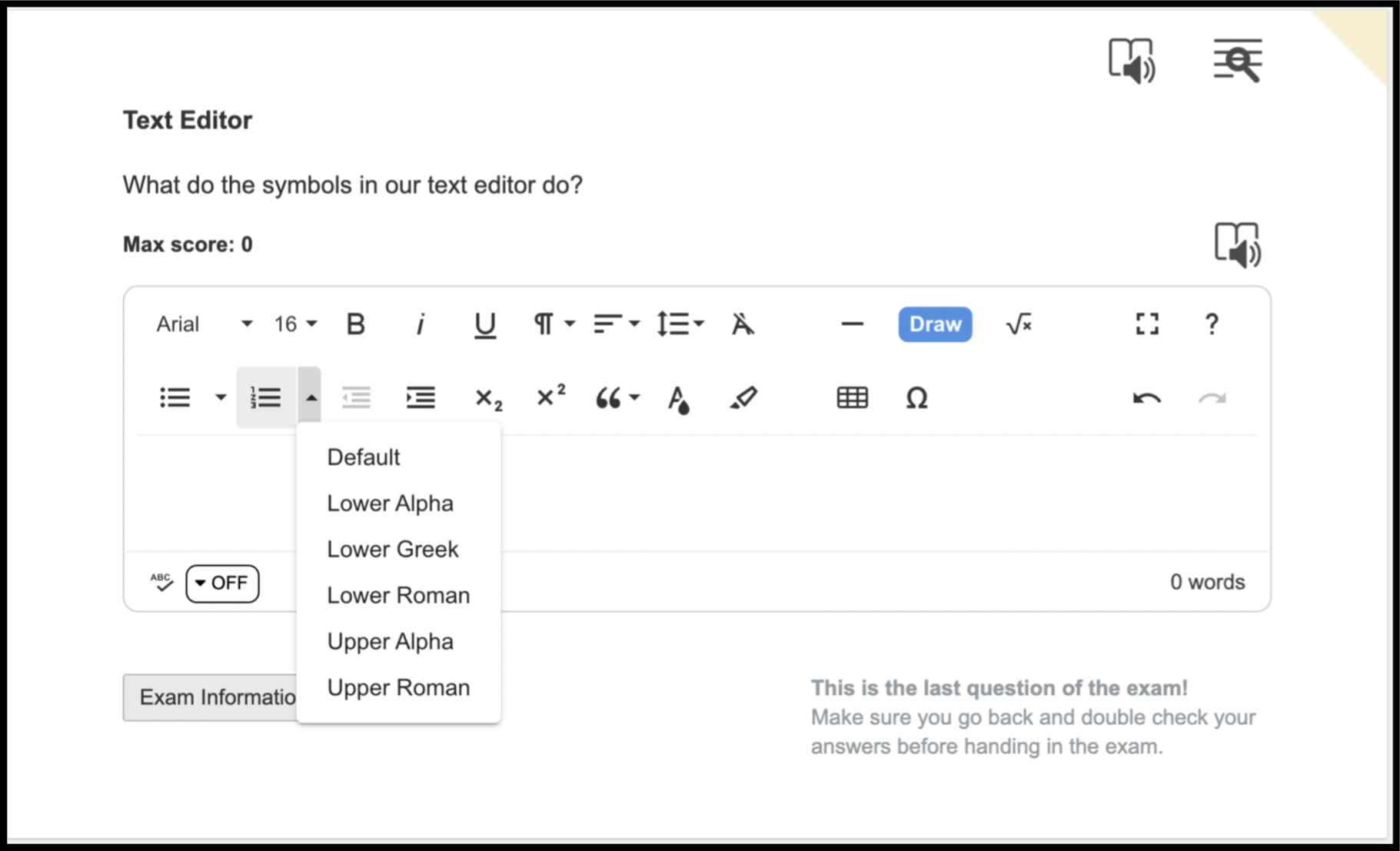Viewport: 1400px width, 851px height.
Task: Click the blue Draw button
Action: click(935, 324)
